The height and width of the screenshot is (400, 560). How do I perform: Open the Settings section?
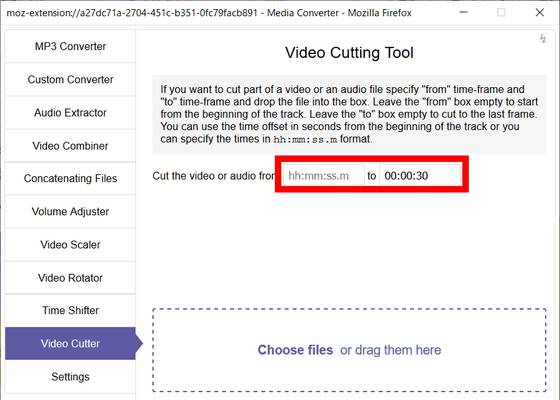(x=70, y=377)
